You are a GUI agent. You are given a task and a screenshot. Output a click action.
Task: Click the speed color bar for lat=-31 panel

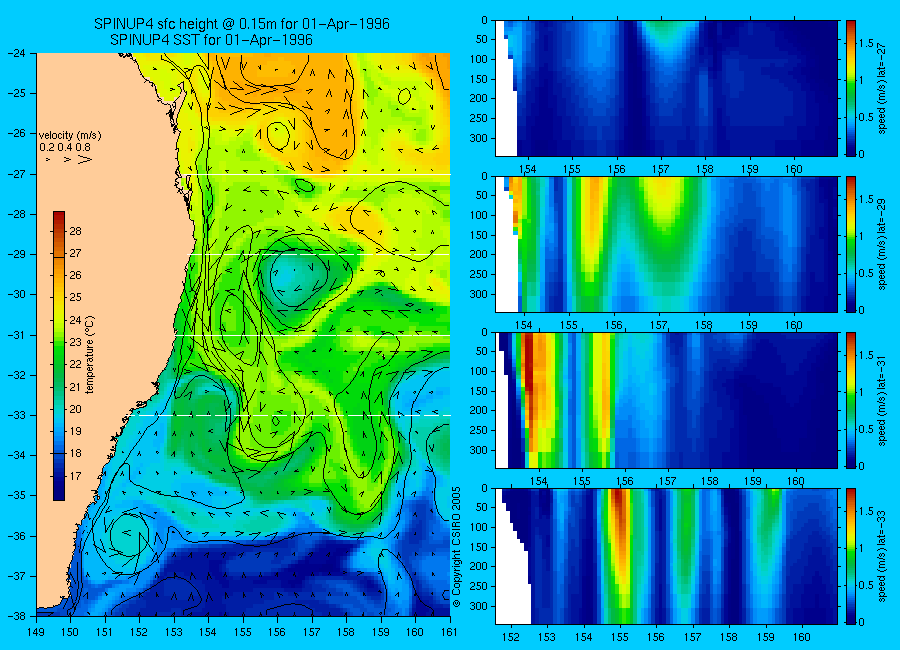click(x=851, y=400)
